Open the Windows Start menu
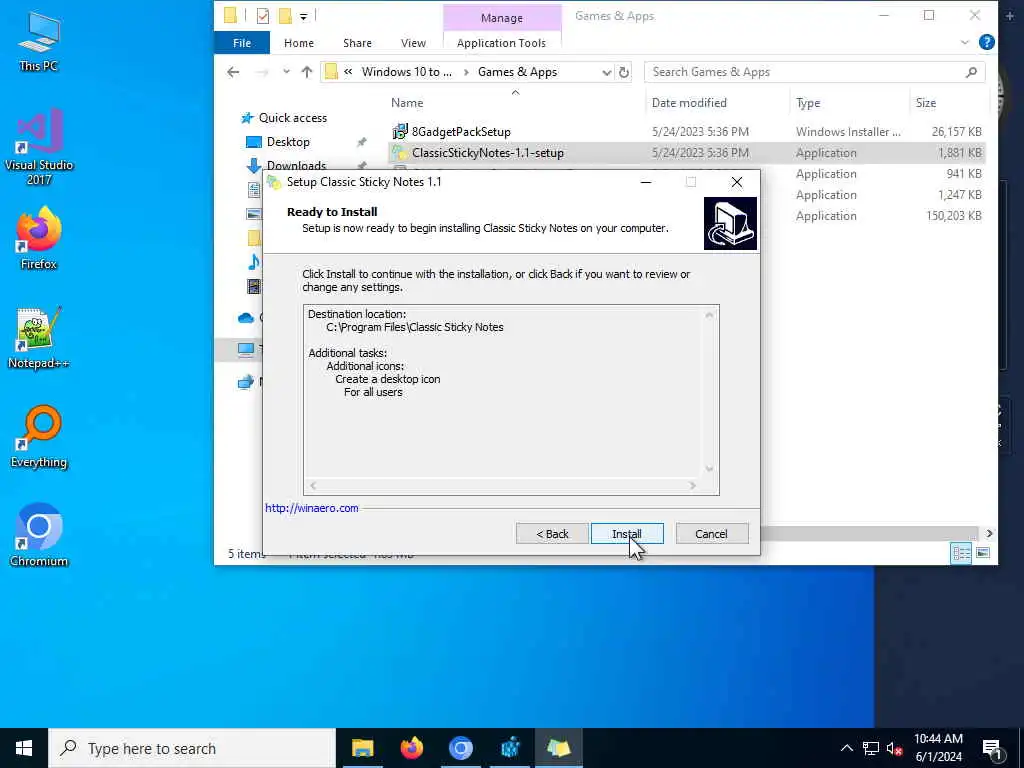The height and width of the screenshot is (768, 1024). (x=24, y=748)
